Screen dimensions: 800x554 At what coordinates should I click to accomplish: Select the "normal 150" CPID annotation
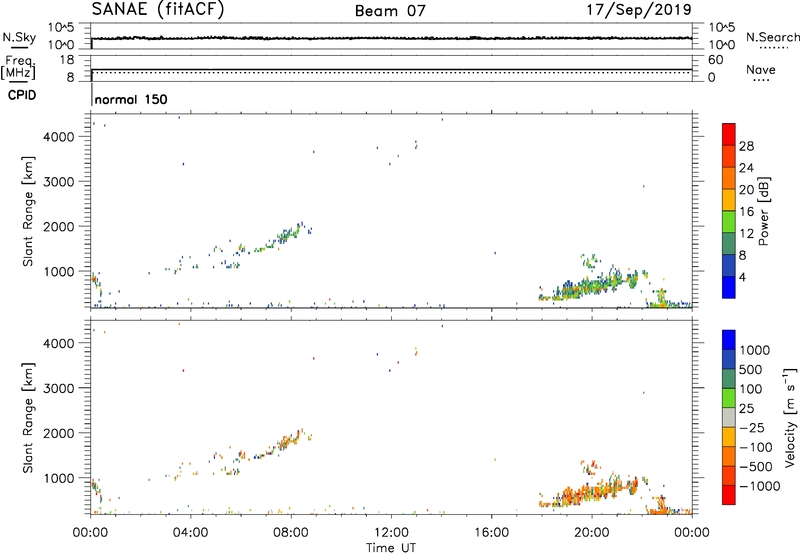131,99
